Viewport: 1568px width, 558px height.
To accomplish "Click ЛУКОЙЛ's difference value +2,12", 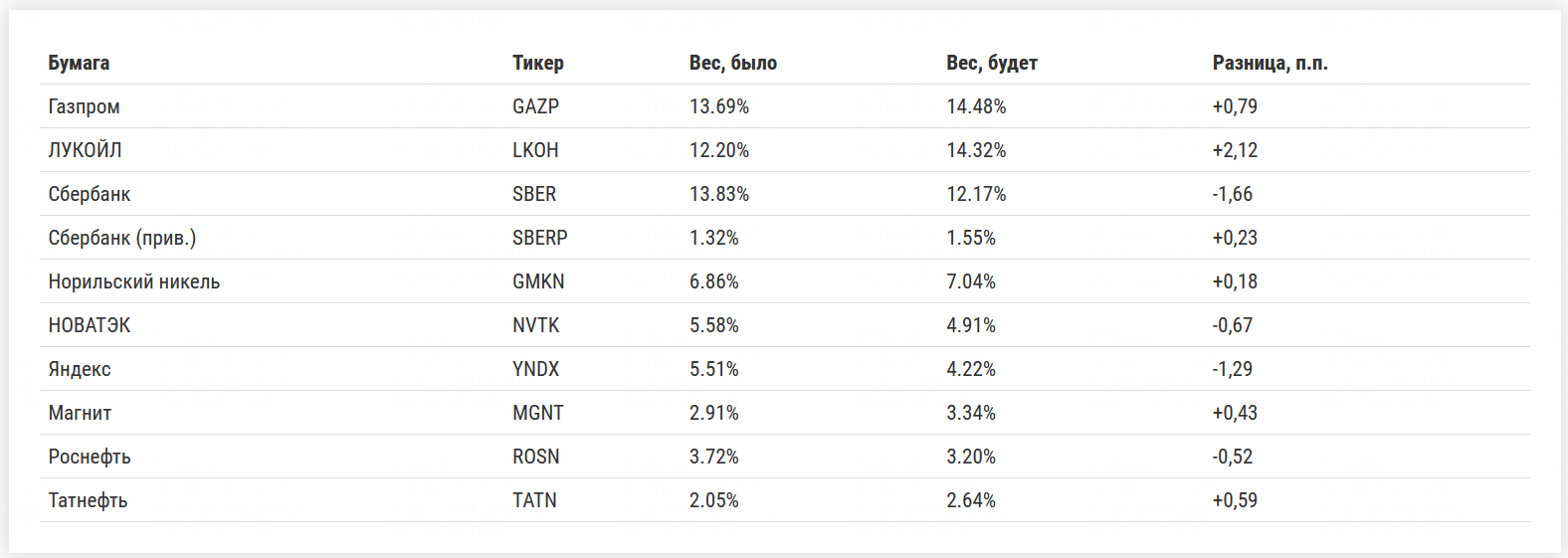I will (x=1235, y=150).
